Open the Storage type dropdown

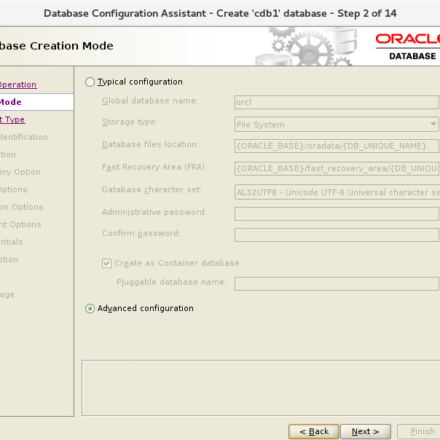point(336,125)
